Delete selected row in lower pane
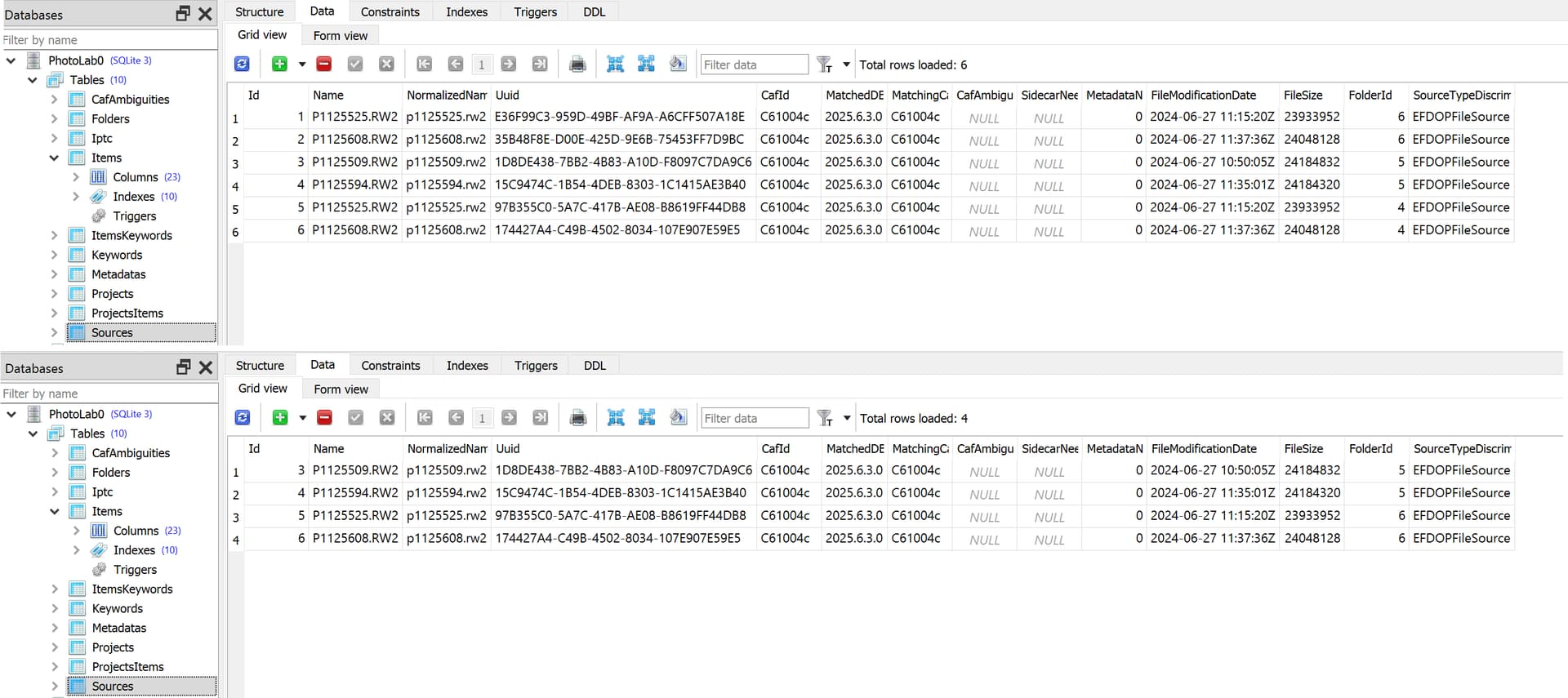The height and width of the screenshot is (698, 1568). (x=325, y=418)
